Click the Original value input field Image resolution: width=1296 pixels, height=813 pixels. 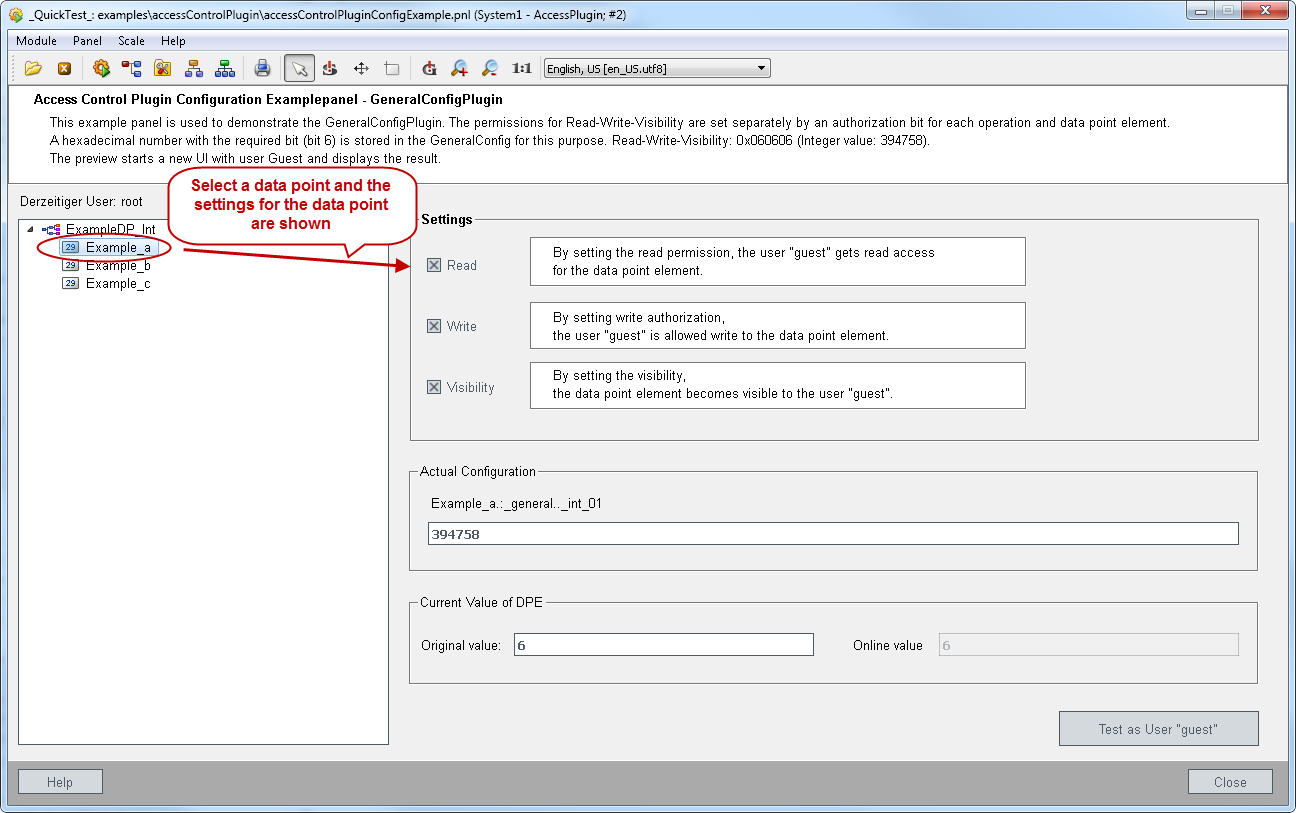[x=663, y=645]
